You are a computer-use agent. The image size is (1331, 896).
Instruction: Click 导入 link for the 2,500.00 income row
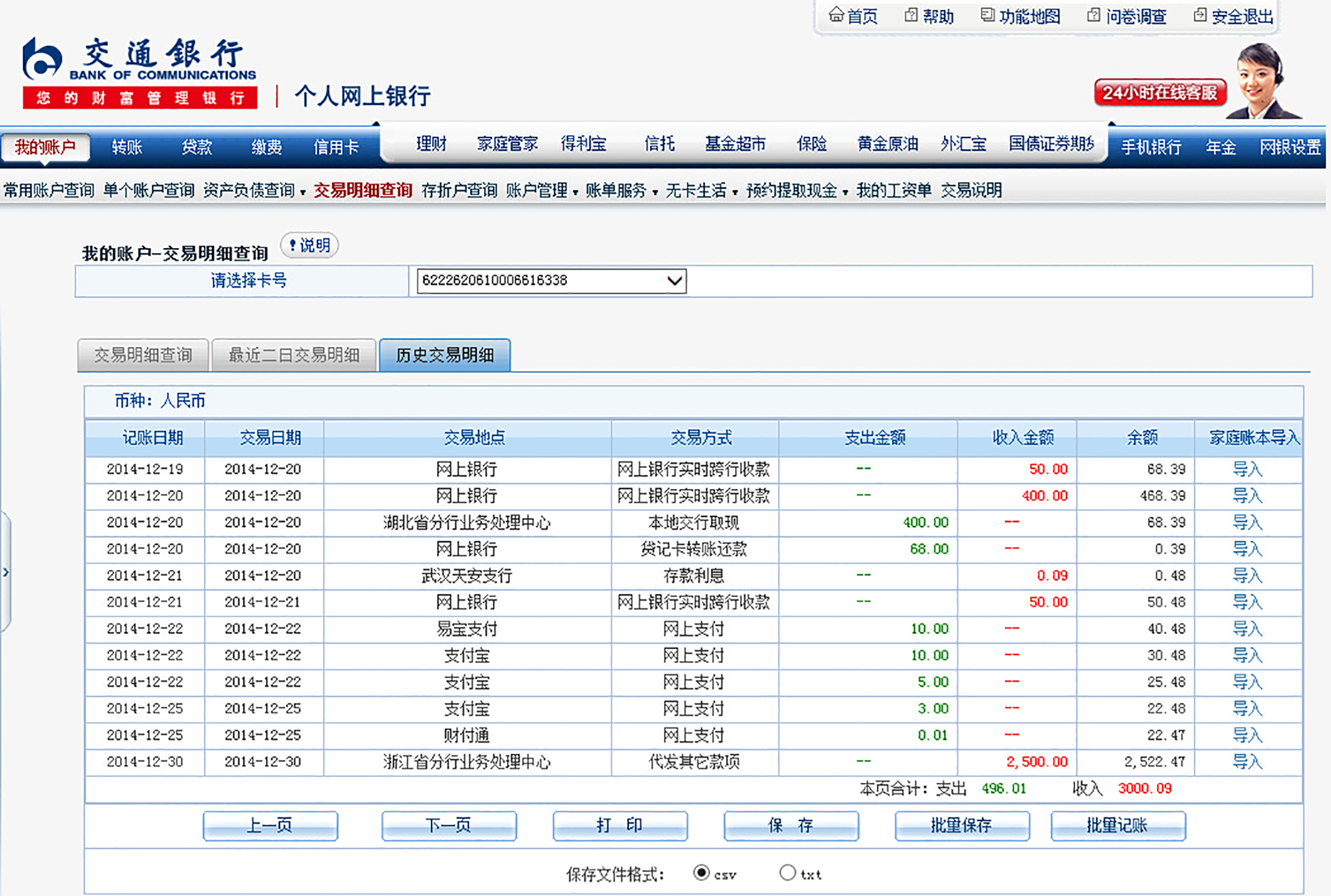click(x=1246, y=762)
